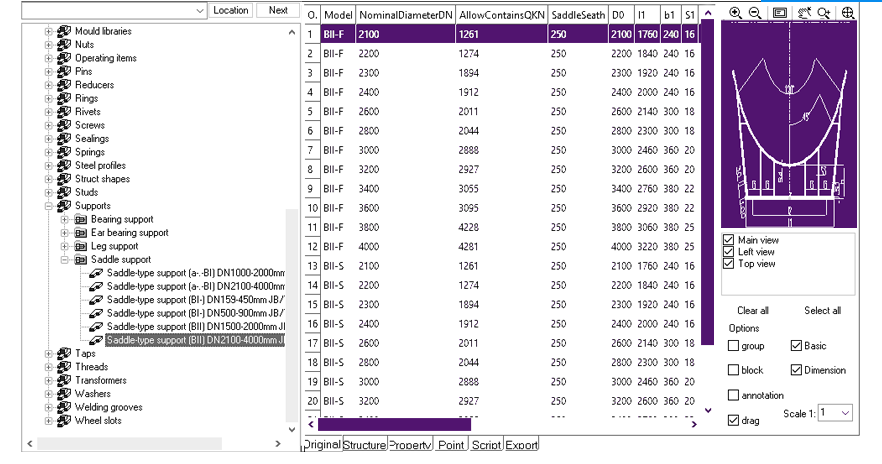The height and width of the screenshot is (464, 882).
Task: Open the Export tab
Action: pos(521,445)
